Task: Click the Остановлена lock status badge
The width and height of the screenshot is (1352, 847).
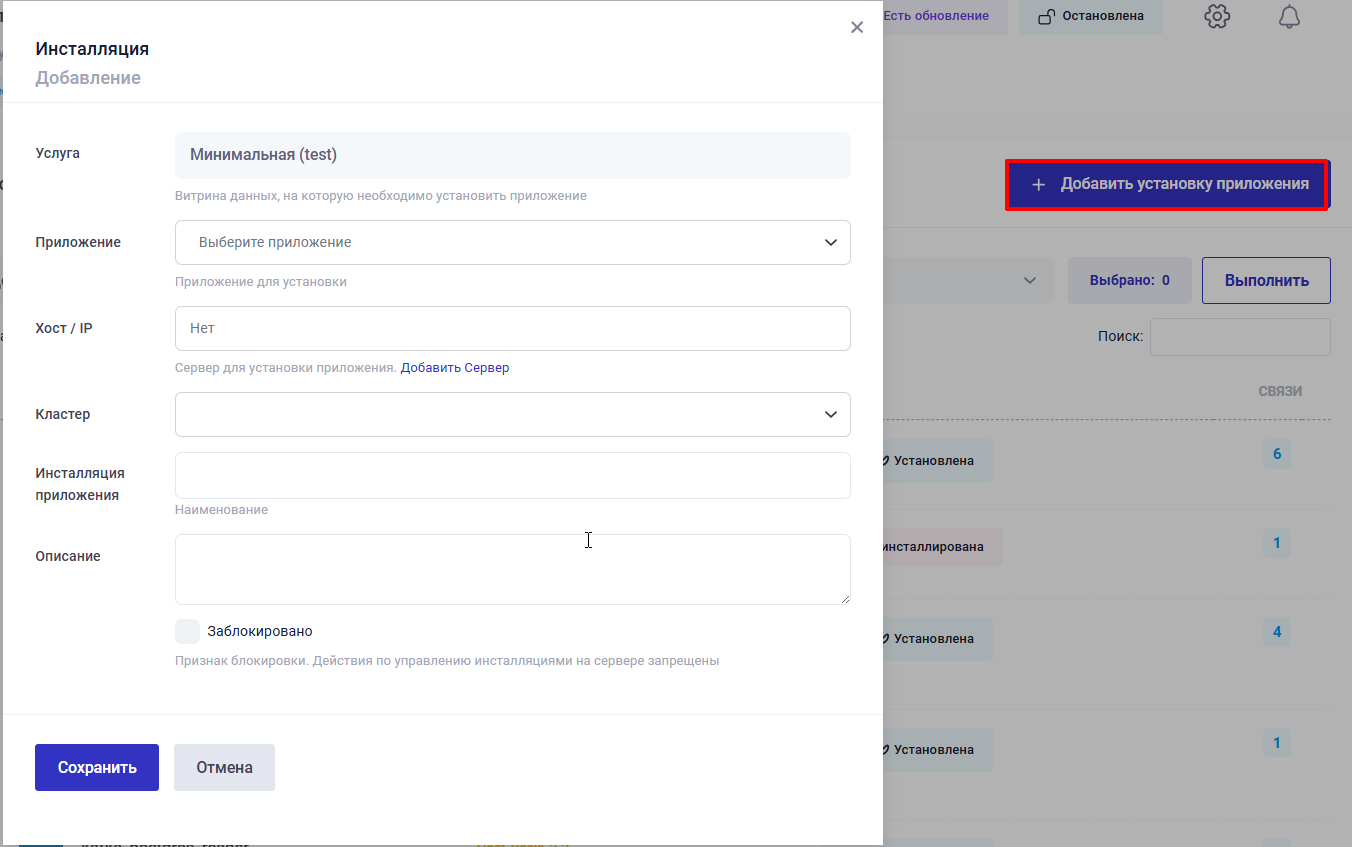Action: click(x=1090, y=17)
